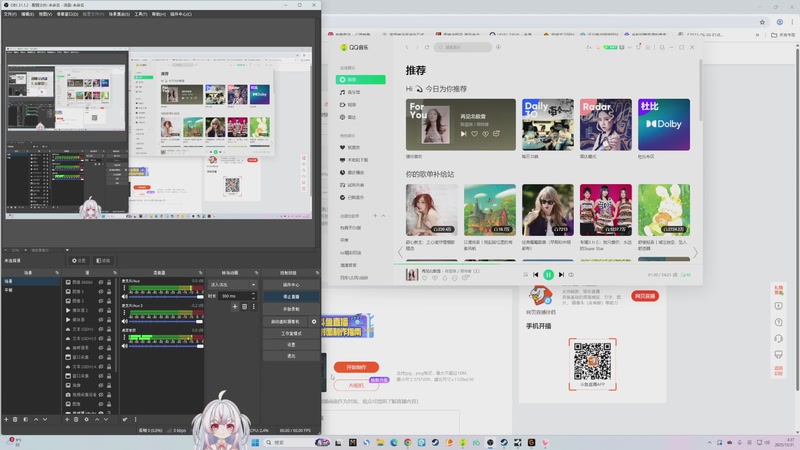
Task: Open OBS 文件 menu
Action: tap(10, 14)
